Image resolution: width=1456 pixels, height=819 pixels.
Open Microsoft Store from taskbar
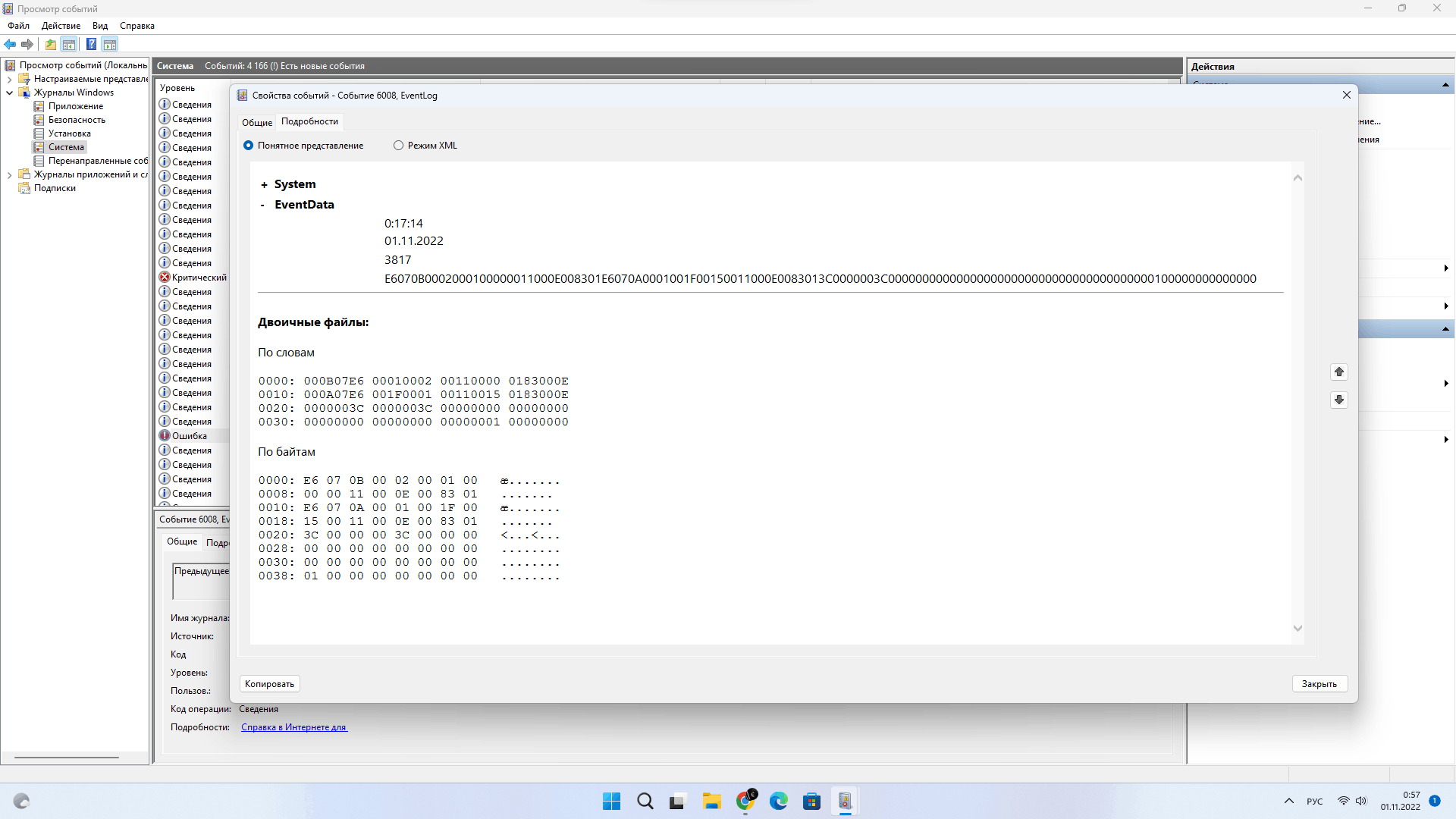[x=812, y=801]
